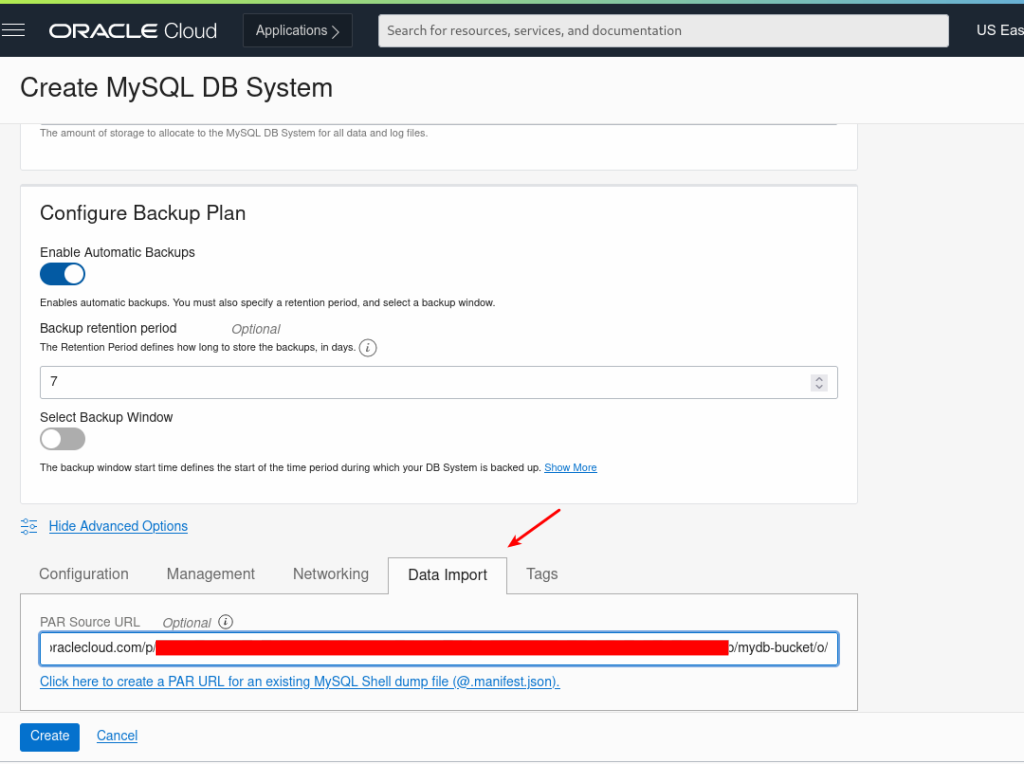Click inside the PAR Source URL field
1024x764 pixels.
(x=438, y=648)
